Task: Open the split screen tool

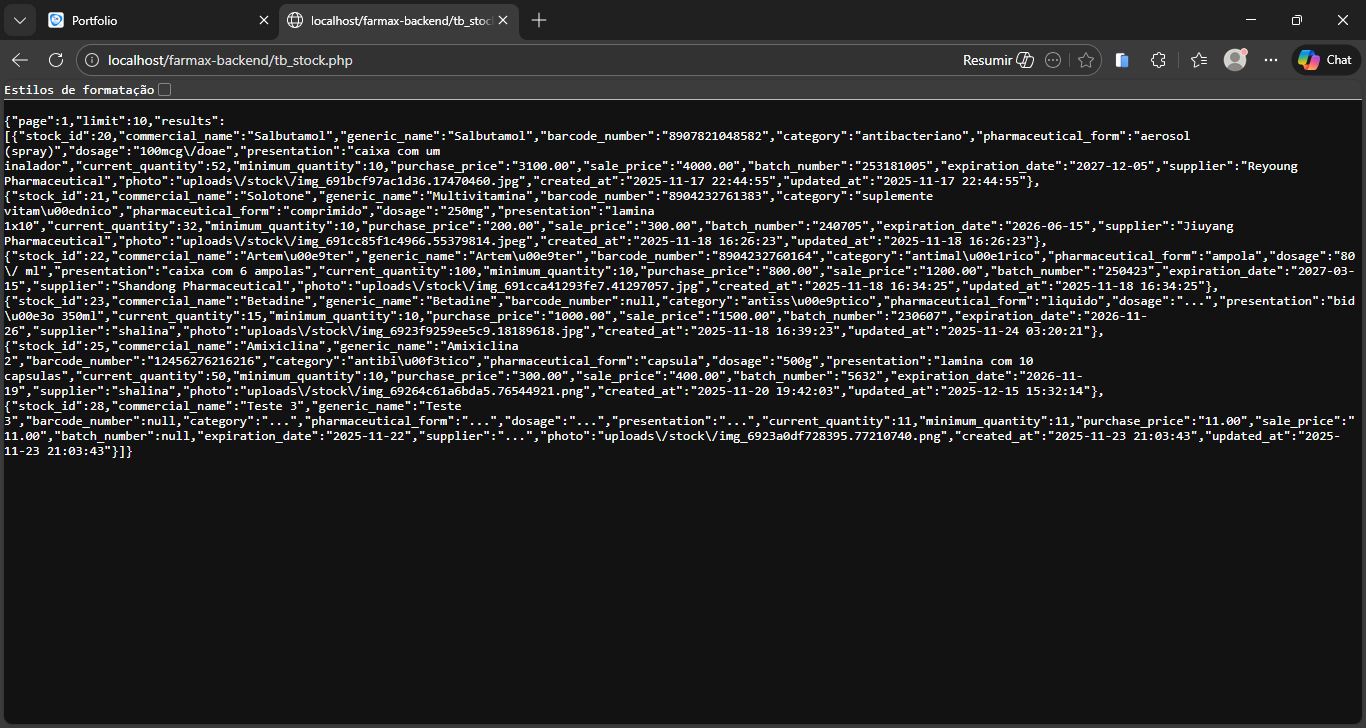Action: point(1122,60)
